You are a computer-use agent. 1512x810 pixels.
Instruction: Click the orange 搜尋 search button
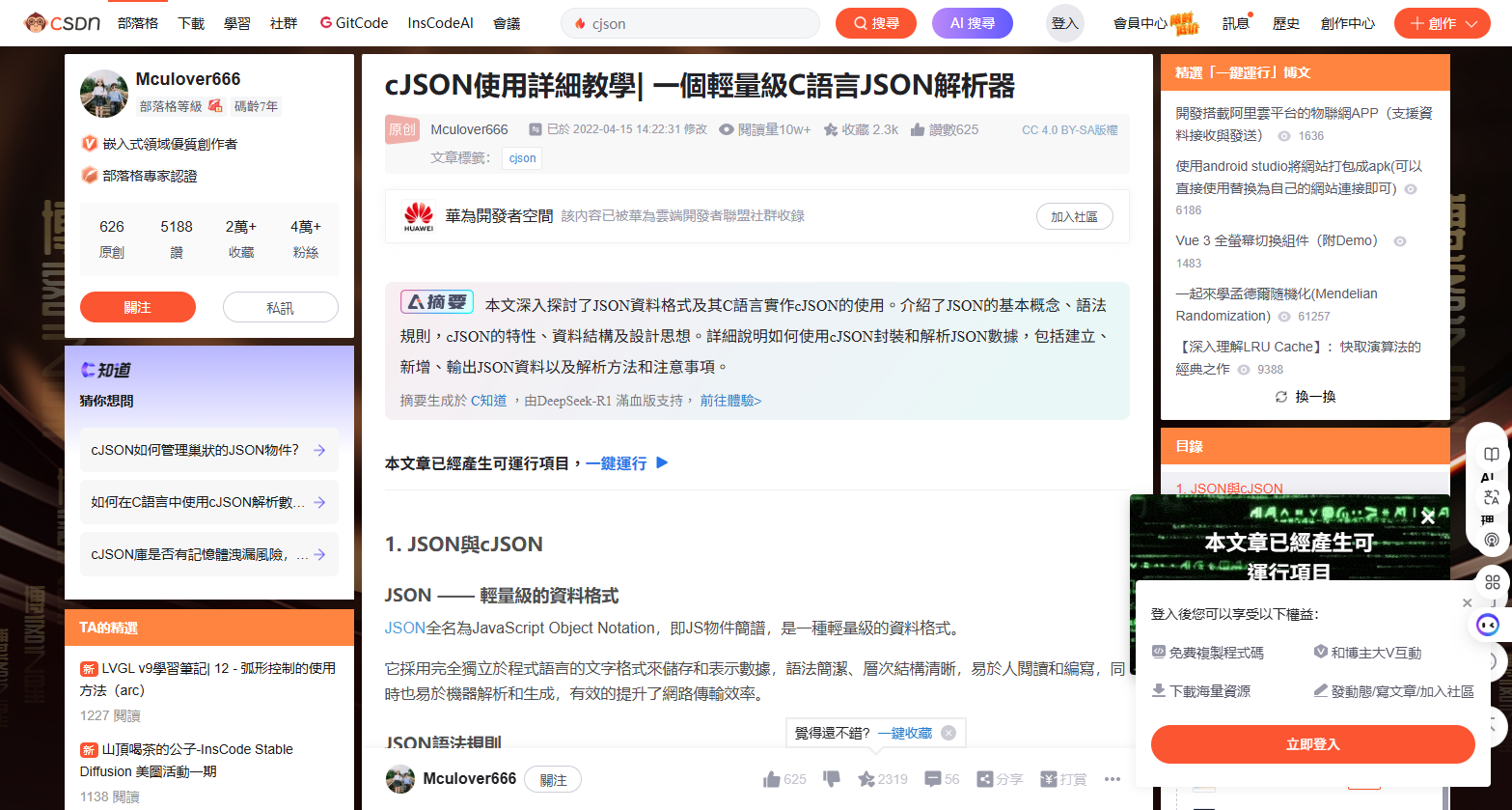click(x=876, y=23)
